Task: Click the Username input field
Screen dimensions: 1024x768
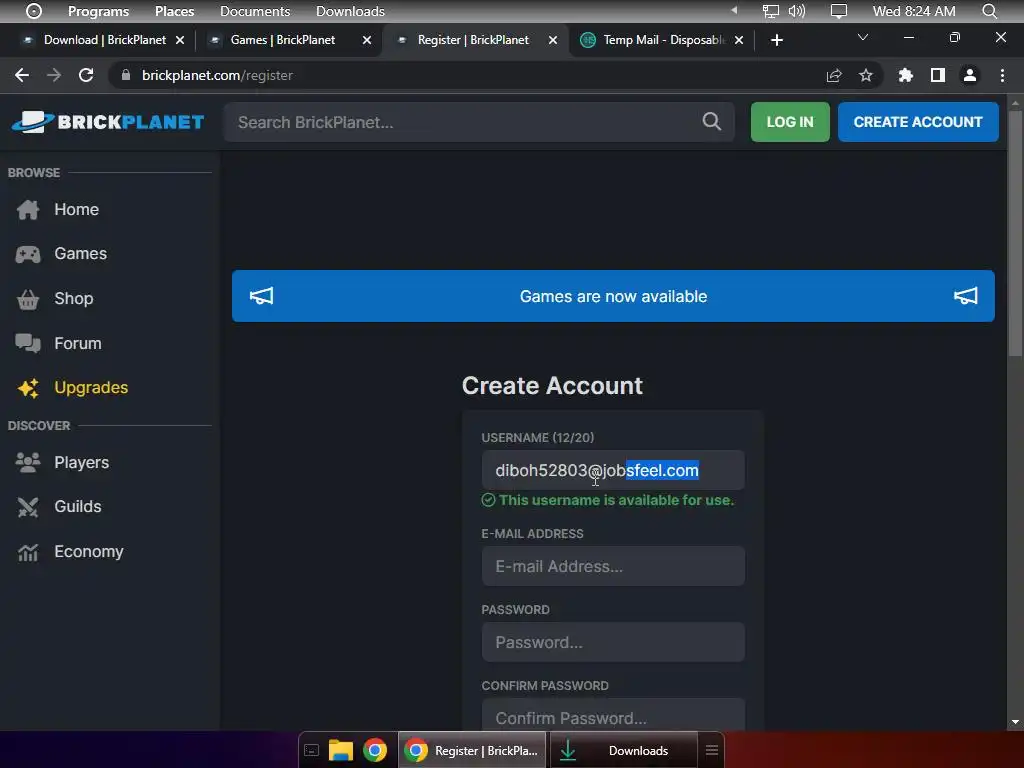Action: click(x=613, y=470)
